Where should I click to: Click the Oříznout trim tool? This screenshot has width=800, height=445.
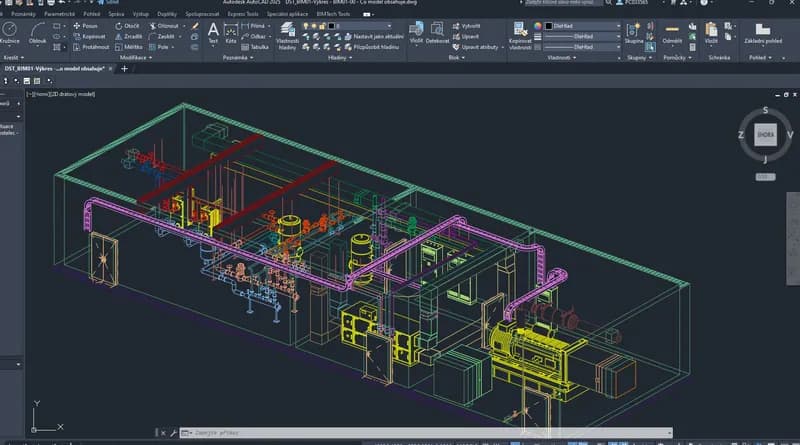[164, 26]
